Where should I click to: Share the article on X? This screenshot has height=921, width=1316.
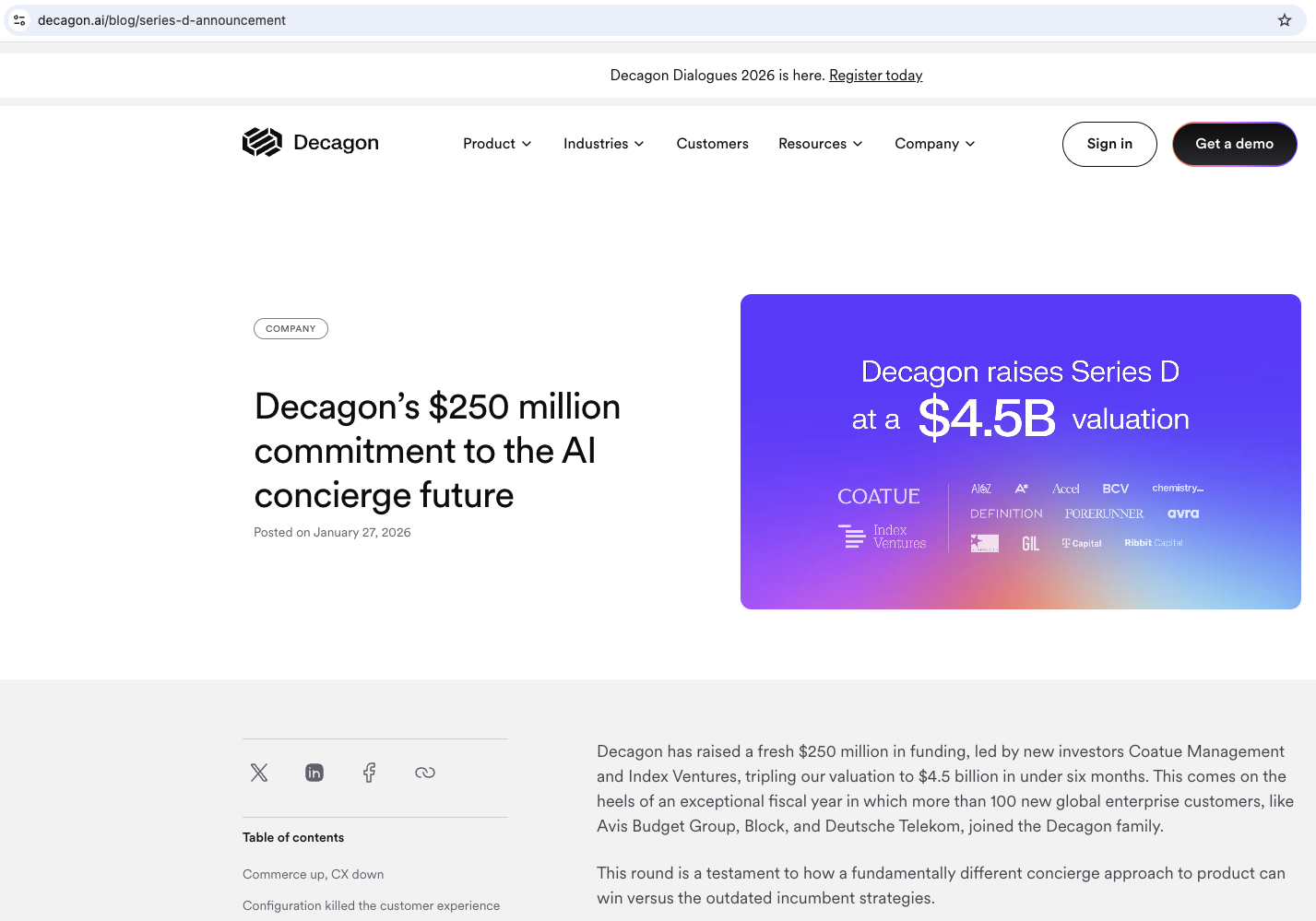tap(259, 773)
